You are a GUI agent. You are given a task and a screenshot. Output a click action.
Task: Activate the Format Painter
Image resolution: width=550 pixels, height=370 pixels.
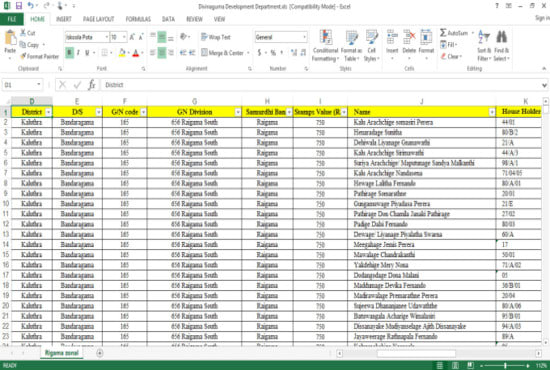coord(39,56)
